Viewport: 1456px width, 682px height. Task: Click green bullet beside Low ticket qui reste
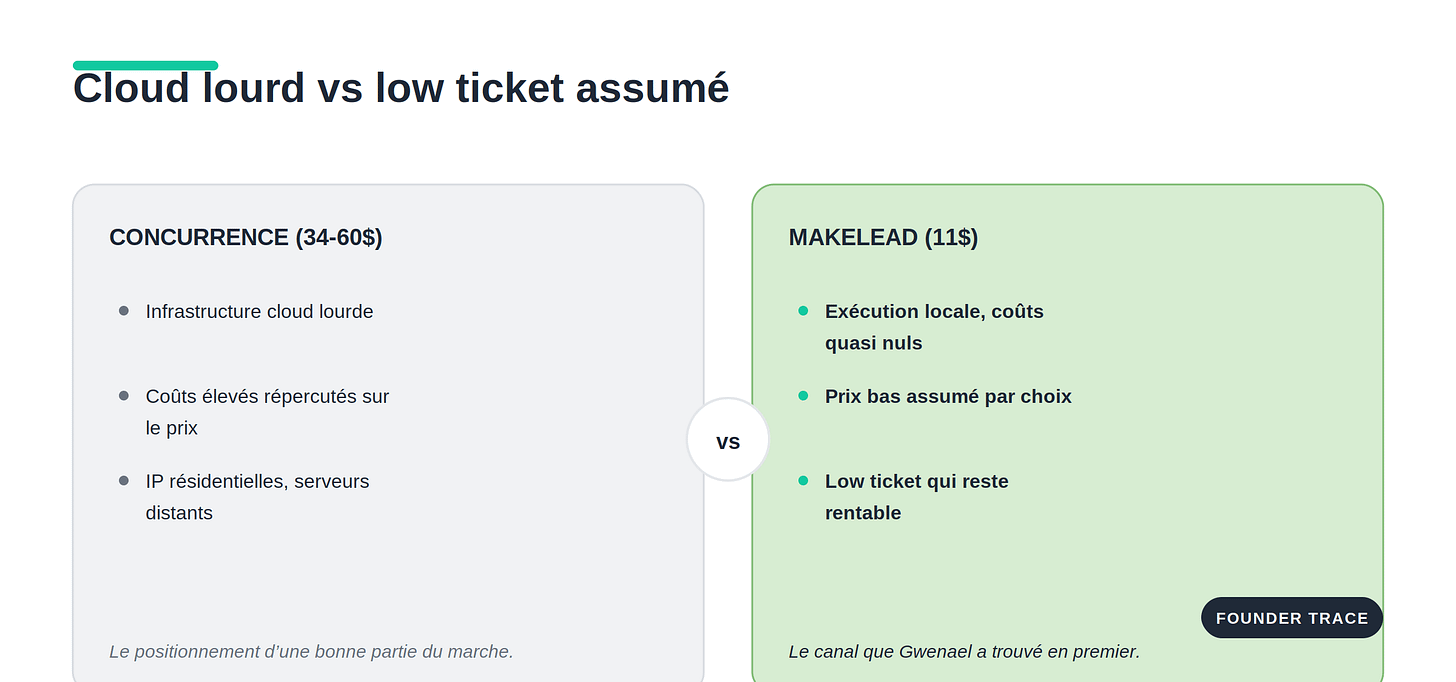click(x=803, y=481)
